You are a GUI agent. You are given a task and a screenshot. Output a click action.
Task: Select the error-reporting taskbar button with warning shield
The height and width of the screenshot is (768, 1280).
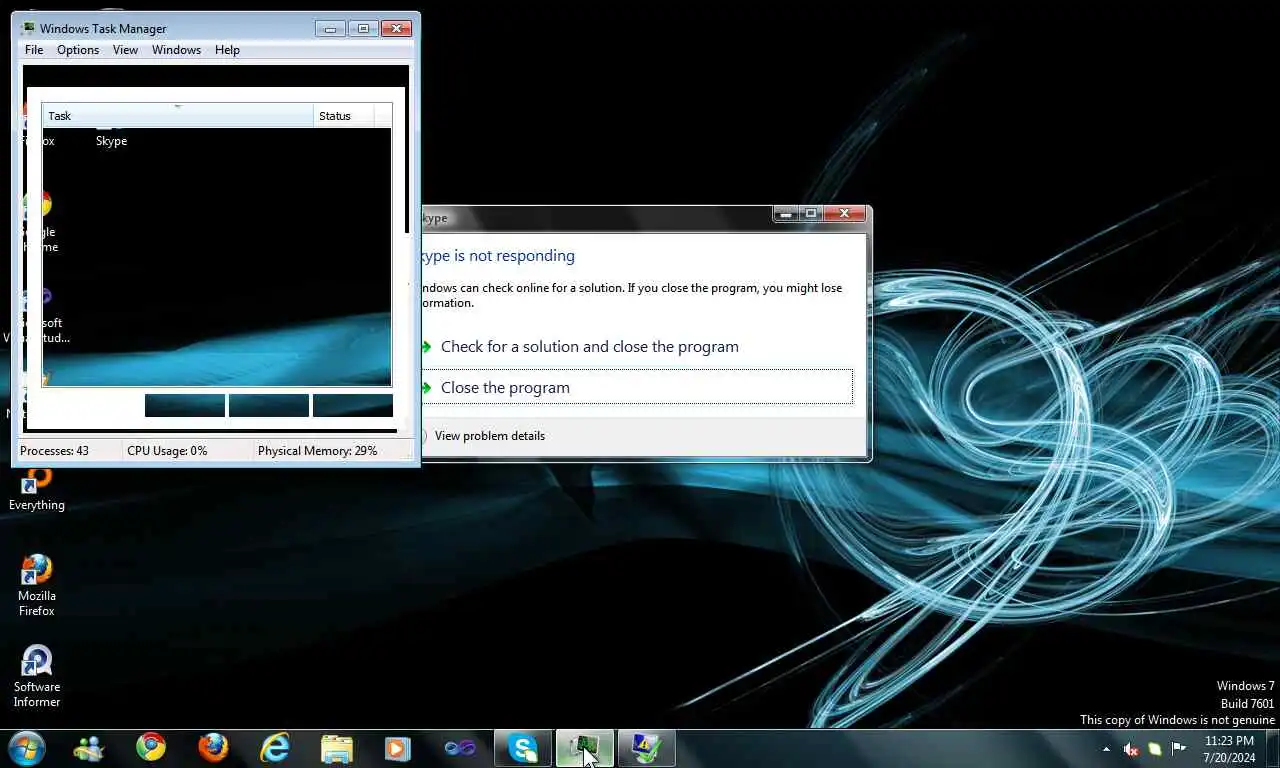coord(646,748)
